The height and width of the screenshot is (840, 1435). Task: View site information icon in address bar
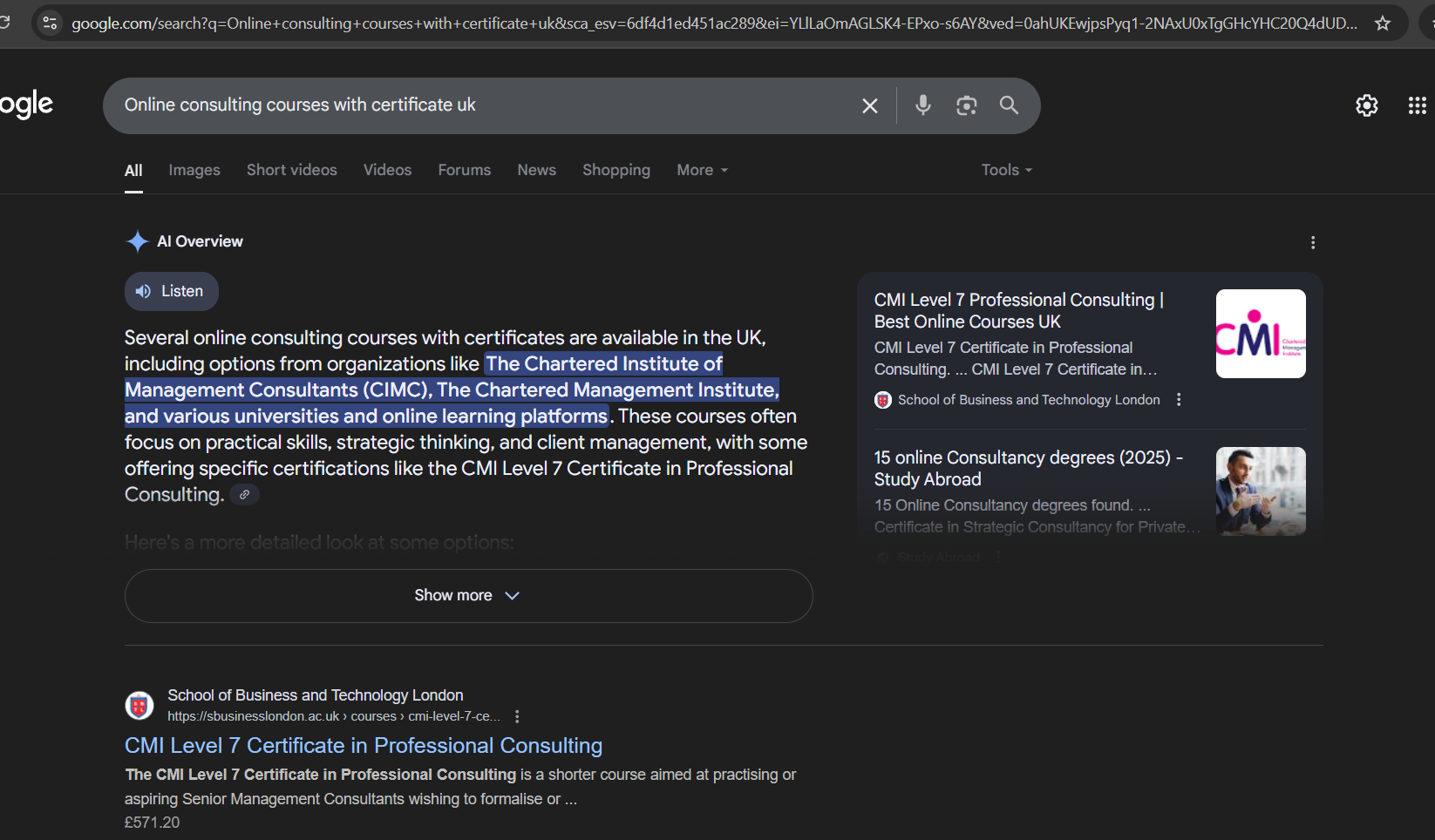[50, 24]
